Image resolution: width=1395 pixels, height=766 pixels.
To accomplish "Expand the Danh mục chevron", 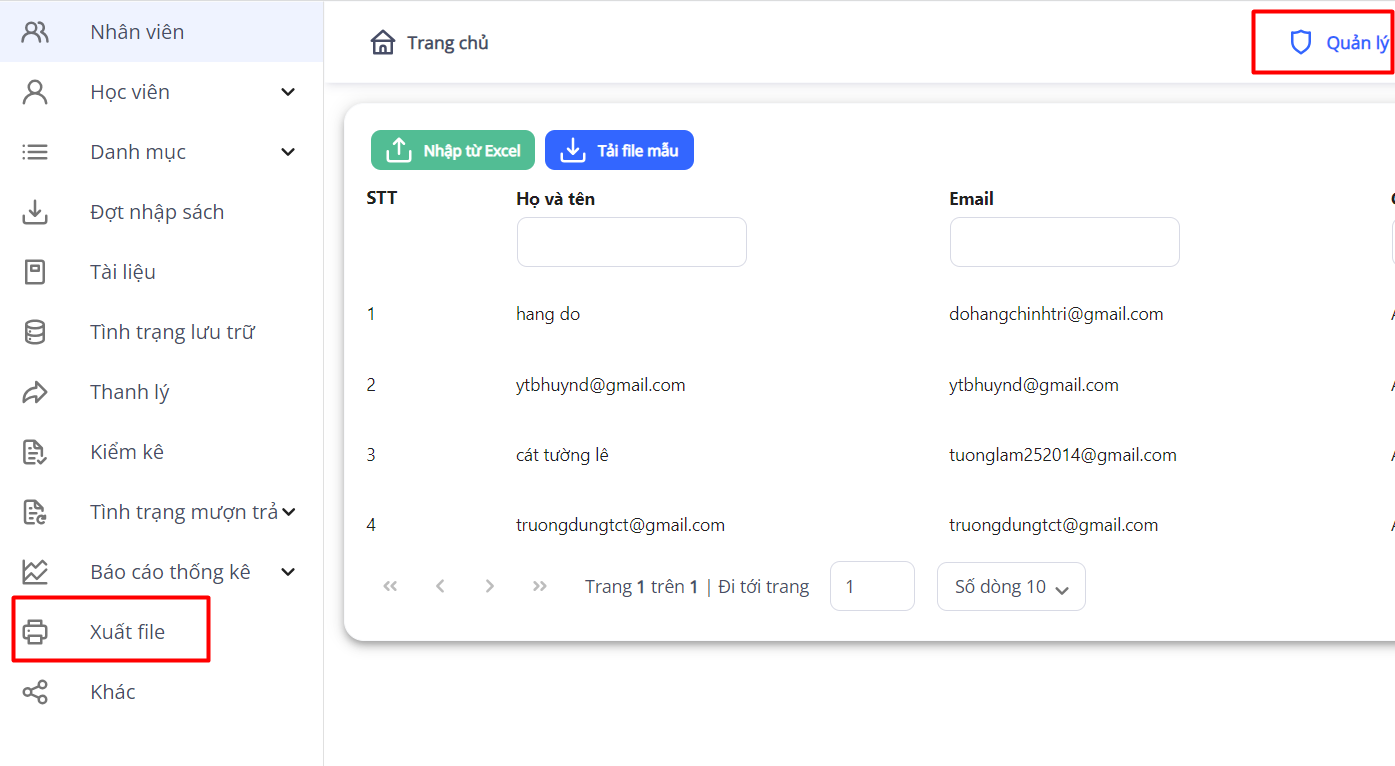I will point(288,152).
